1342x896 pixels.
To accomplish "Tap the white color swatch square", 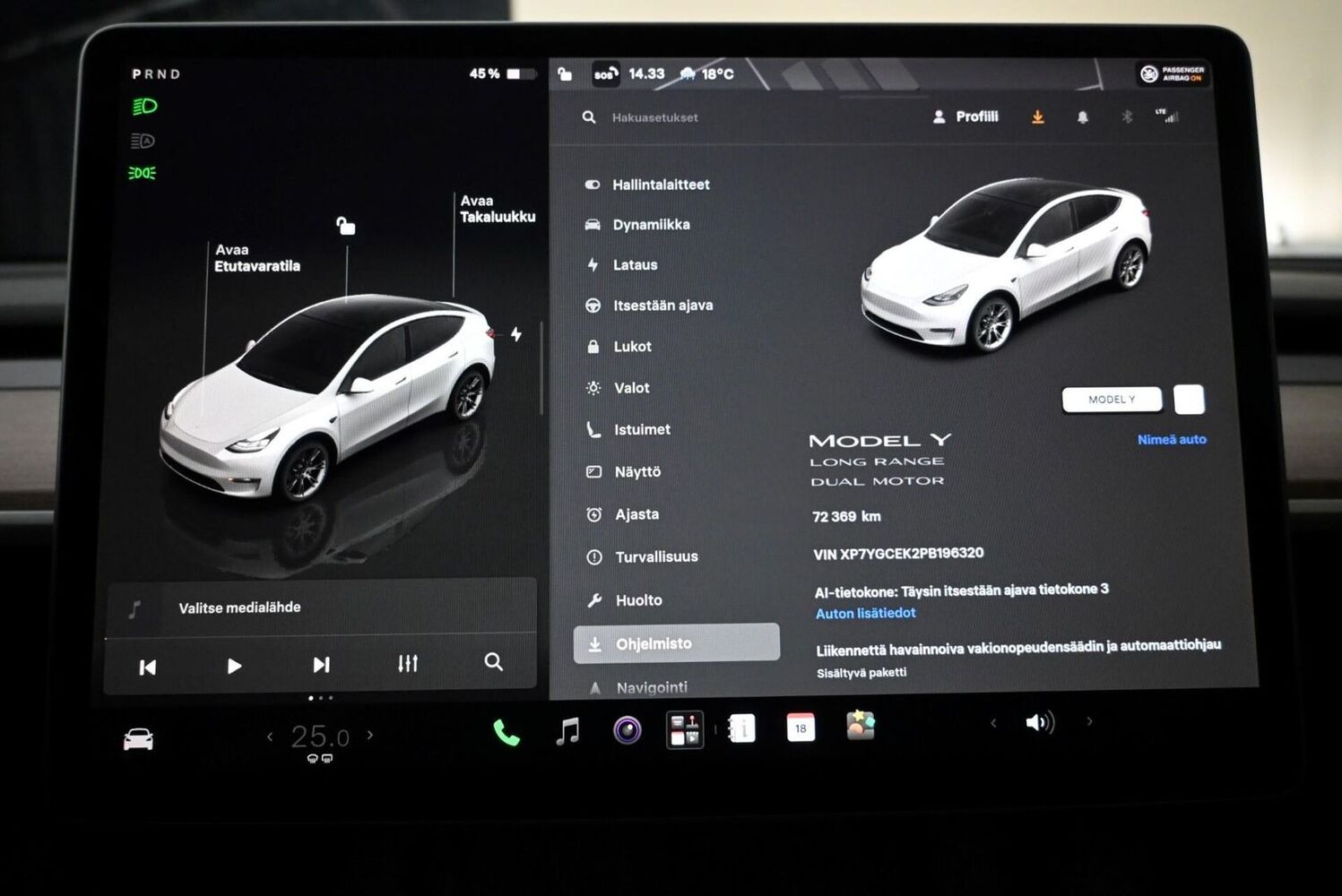I will click(1189, 399).
